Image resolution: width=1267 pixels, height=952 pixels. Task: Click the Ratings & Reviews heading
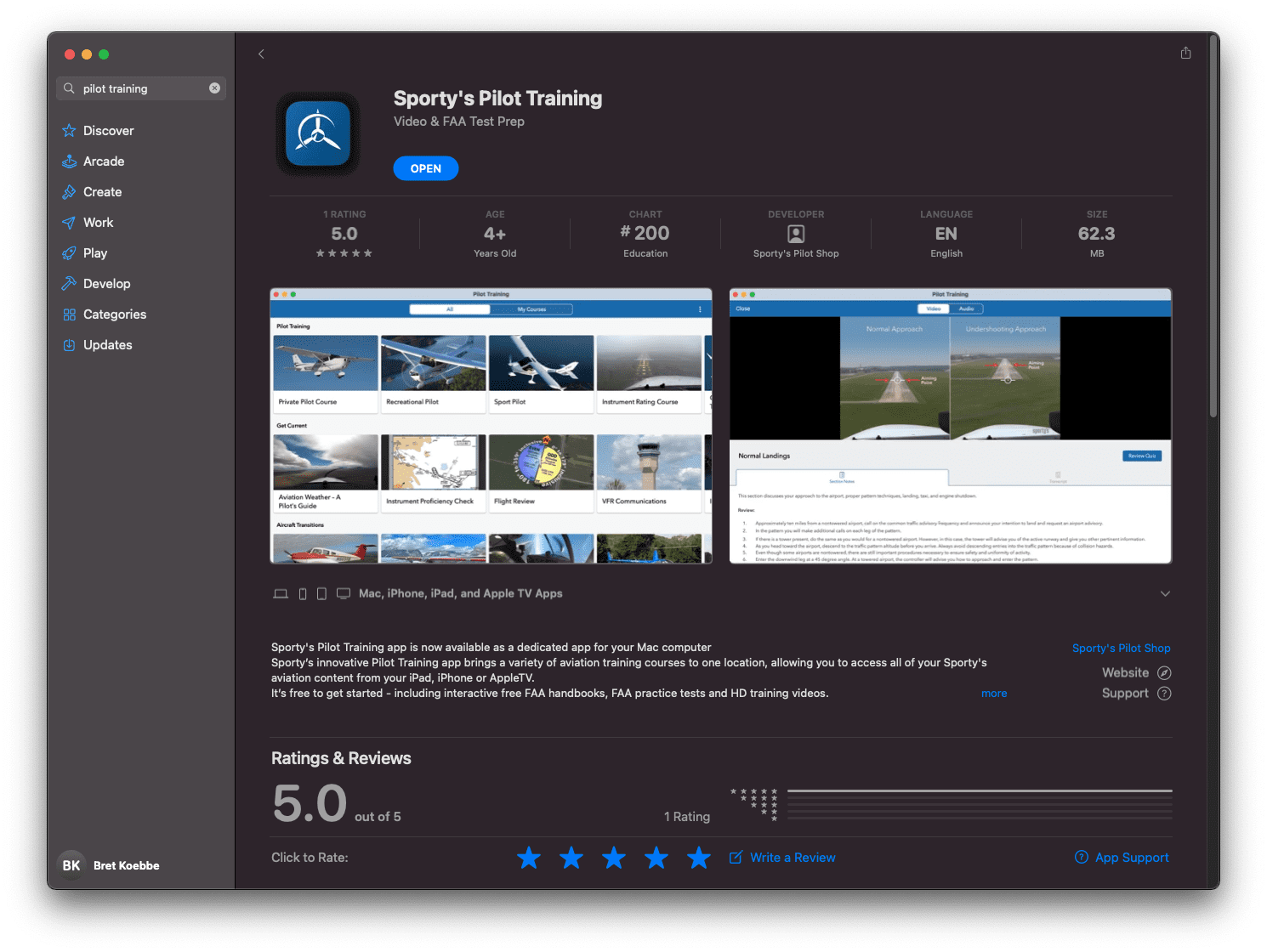(x=341, y=758)
